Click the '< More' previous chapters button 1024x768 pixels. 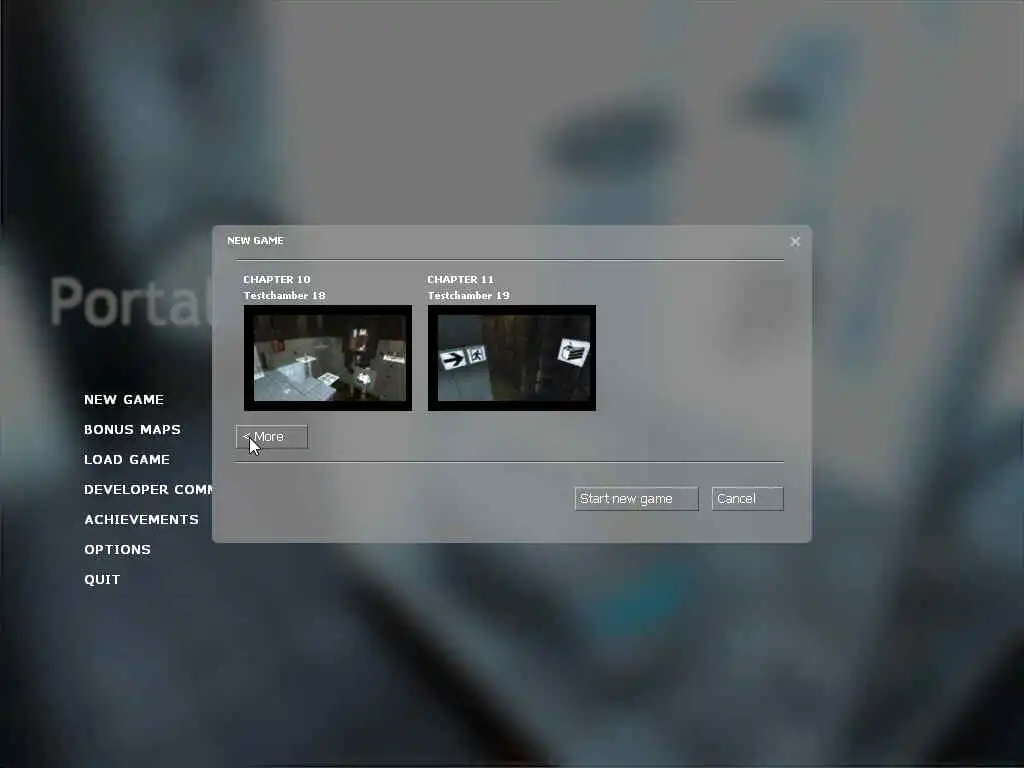(272, 437)
